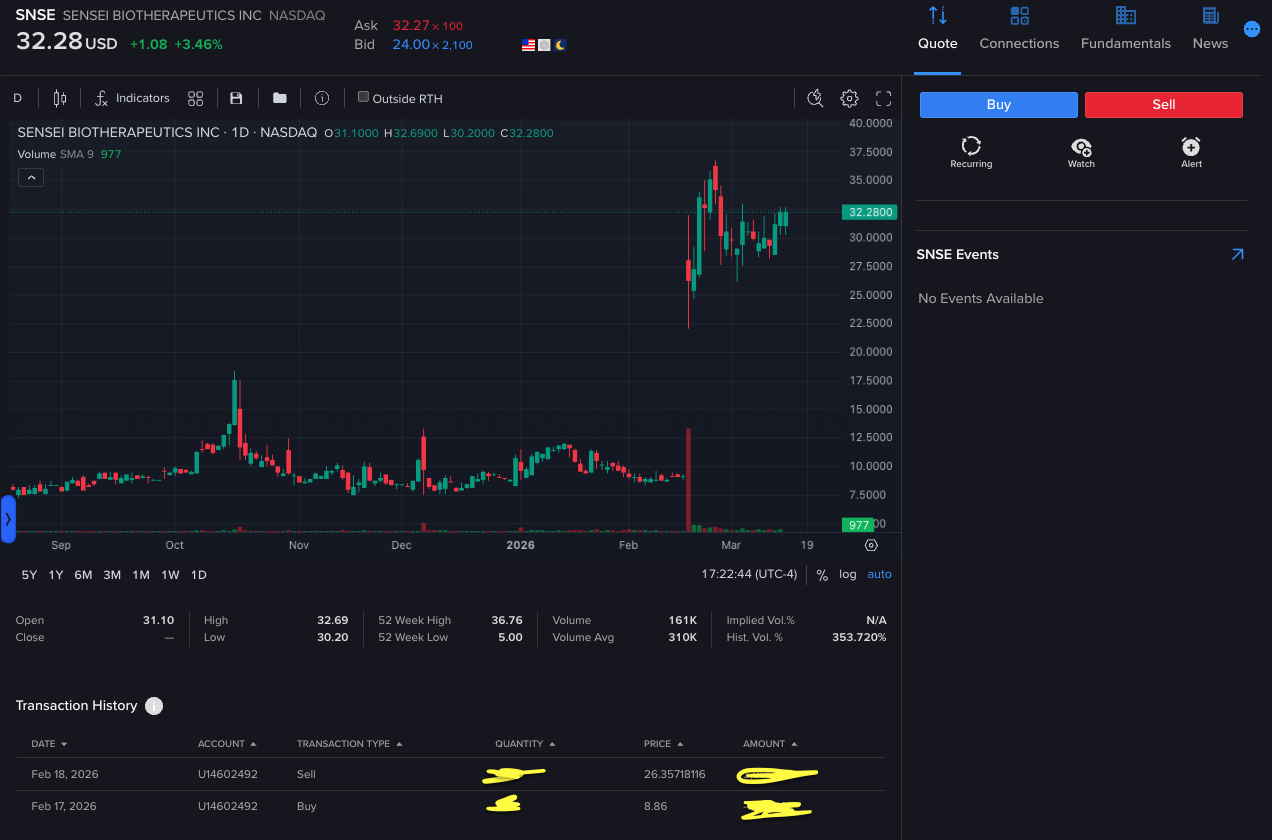Click the Bid price 24.00

pyautogui.click(x=410, y=45)
